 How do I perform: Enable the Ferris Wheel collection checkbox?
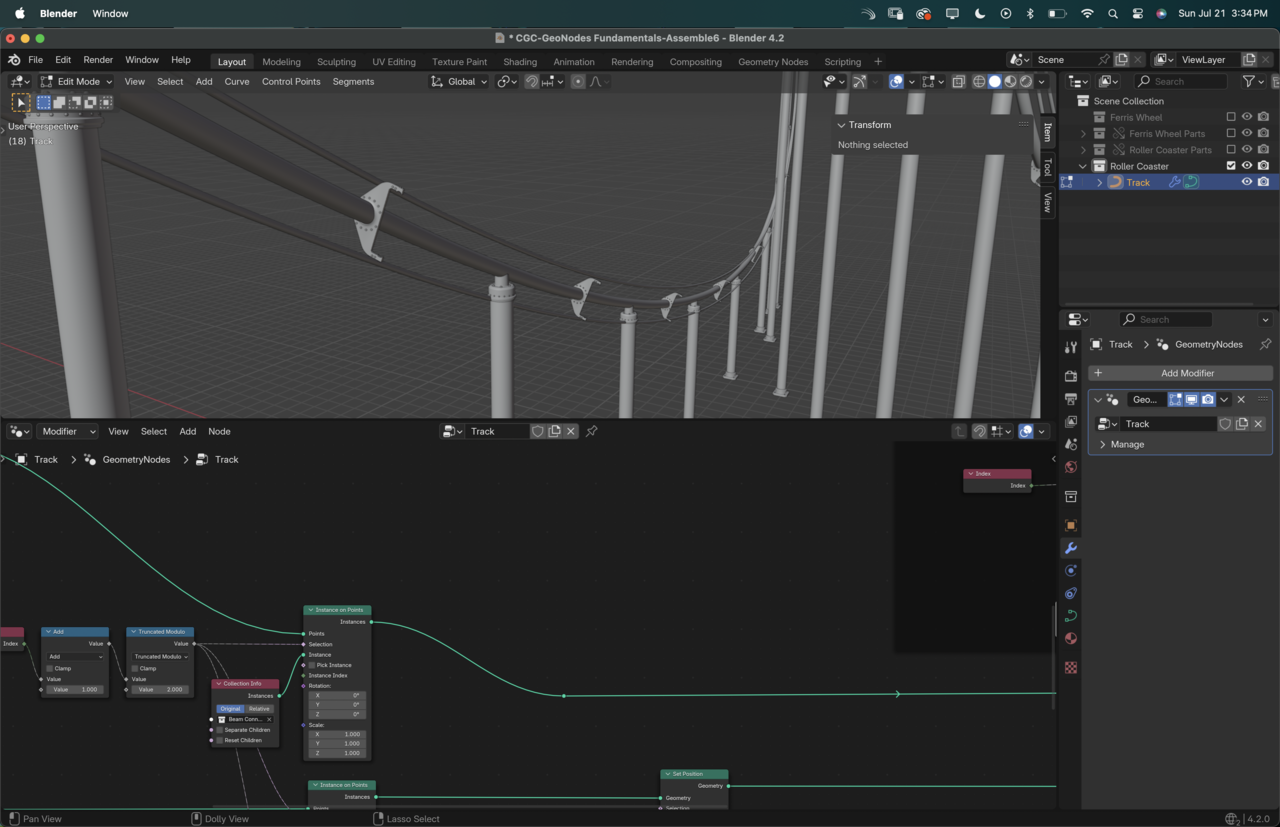1231,117
